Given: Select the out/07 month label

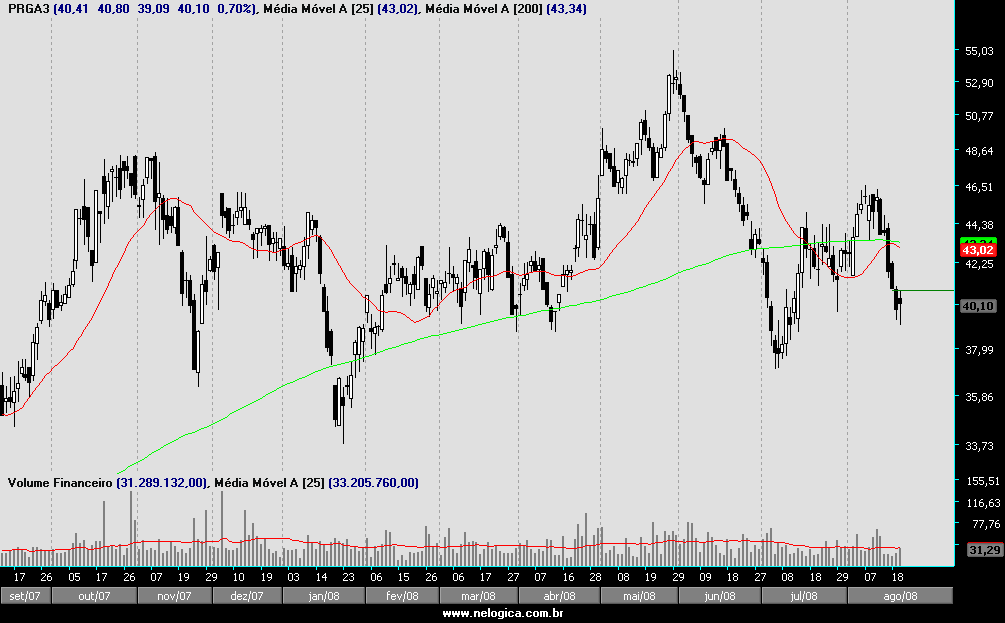Looking at the screenshot, I should [94, 596].
